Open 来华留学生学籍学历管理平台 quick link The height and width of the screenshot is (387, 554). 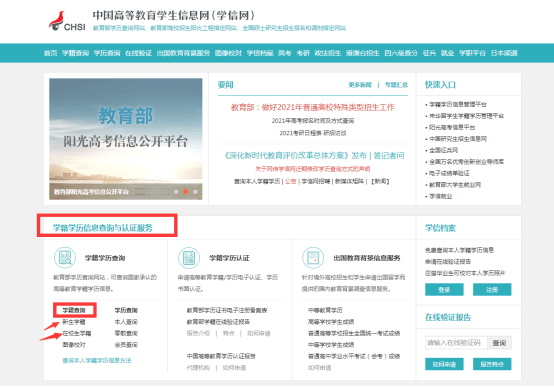point(466,116)
